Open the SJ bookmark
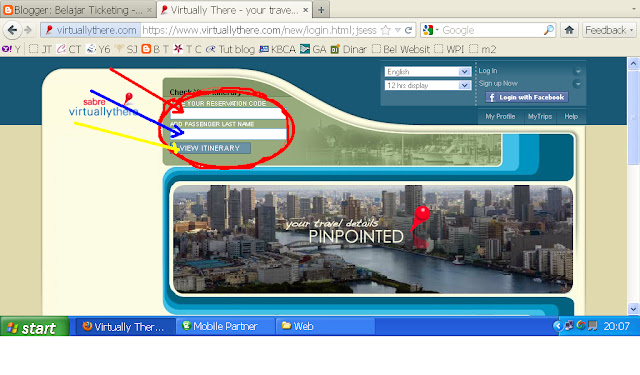 (126, 49)
